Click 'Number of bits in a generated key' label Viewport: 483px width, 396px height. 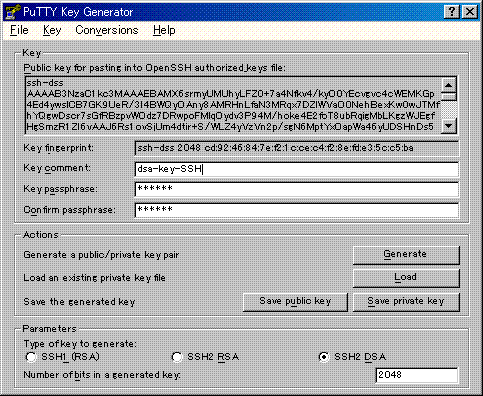tap(102, 375)
